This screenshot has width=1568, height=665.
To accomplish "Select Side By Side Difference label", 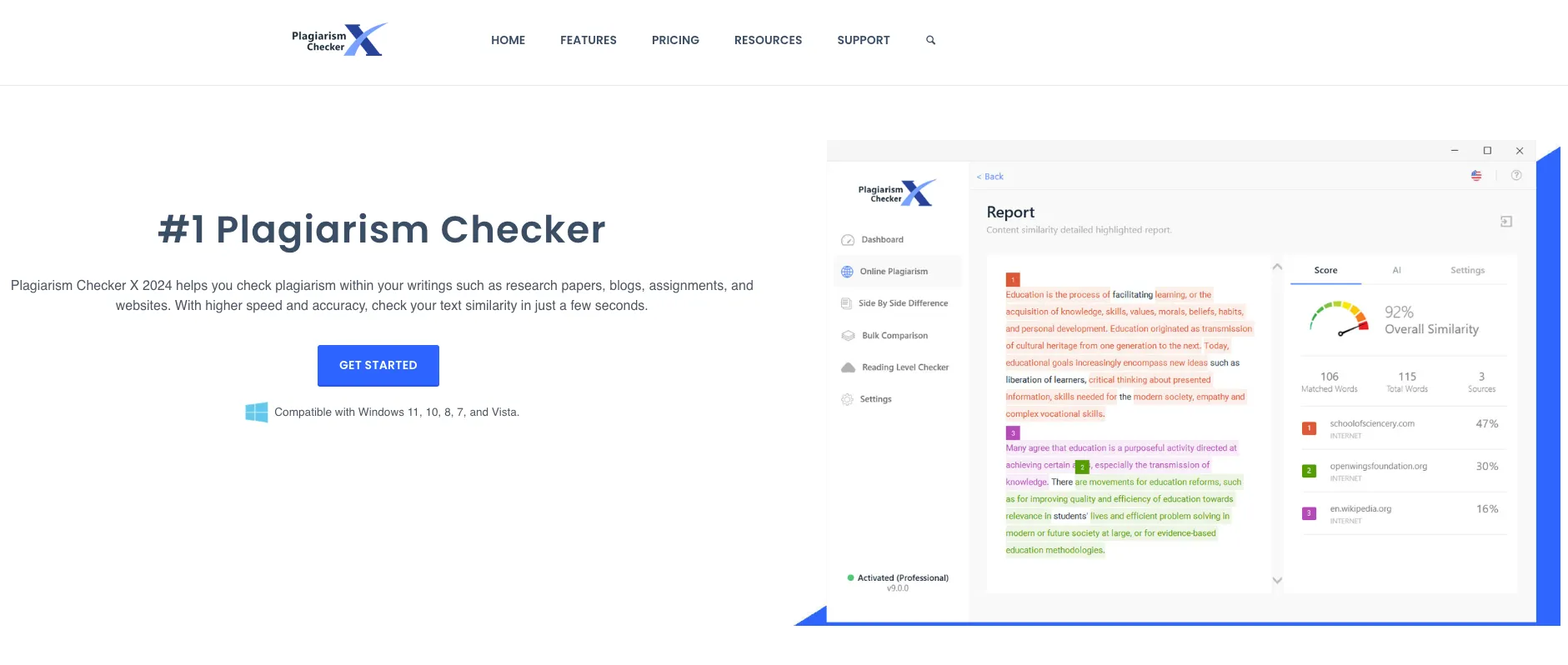I will pyautogui.click(x=903, y=303).
